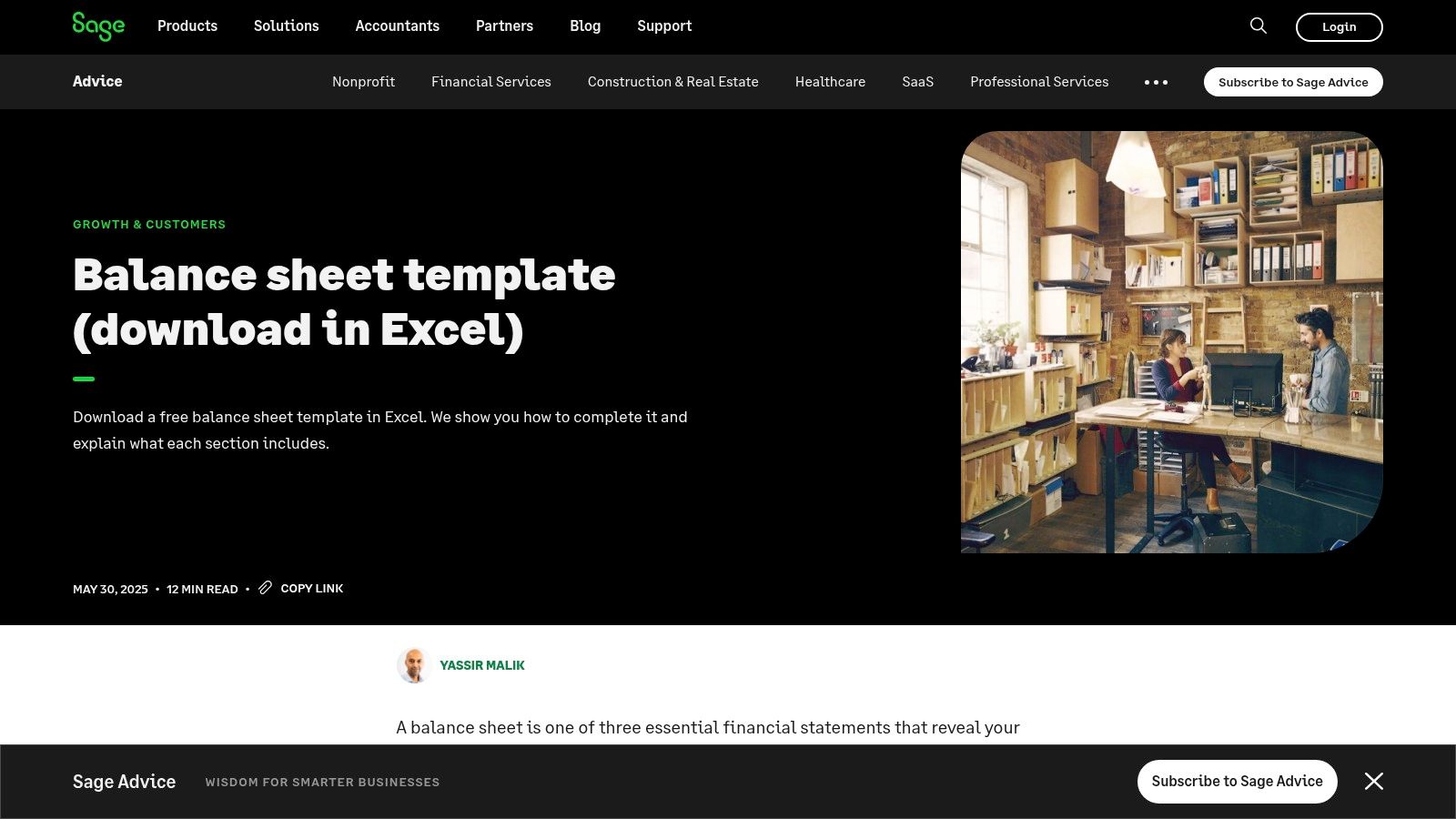Select the Financial Services category
Screen dimensions: 1456x819
490,82
